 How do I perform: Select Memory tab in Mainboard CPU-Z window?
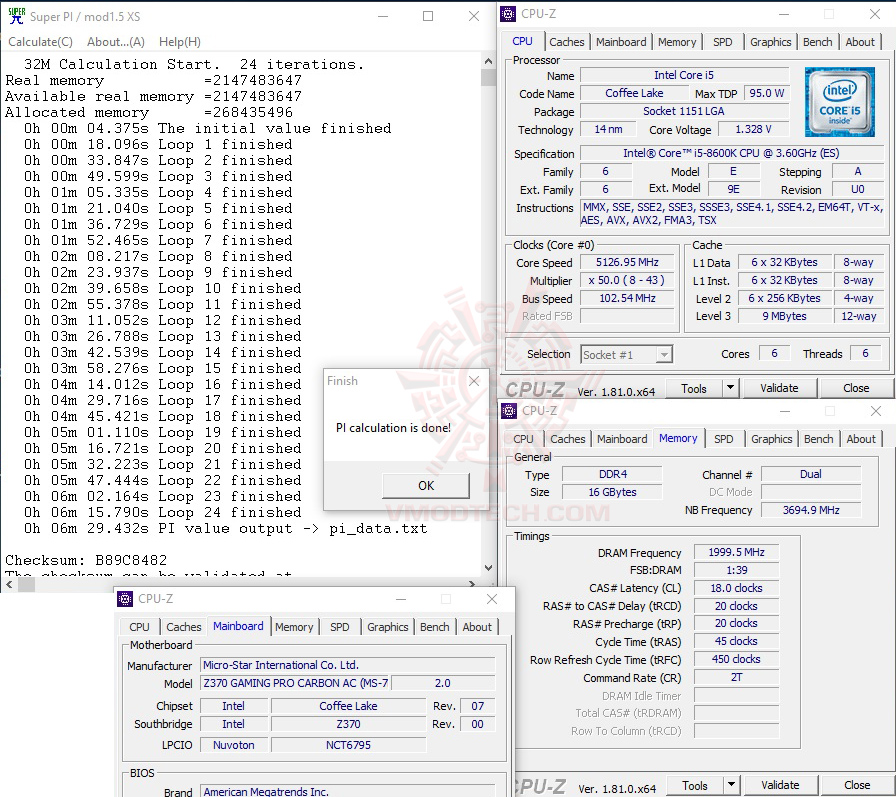point(294,627)
